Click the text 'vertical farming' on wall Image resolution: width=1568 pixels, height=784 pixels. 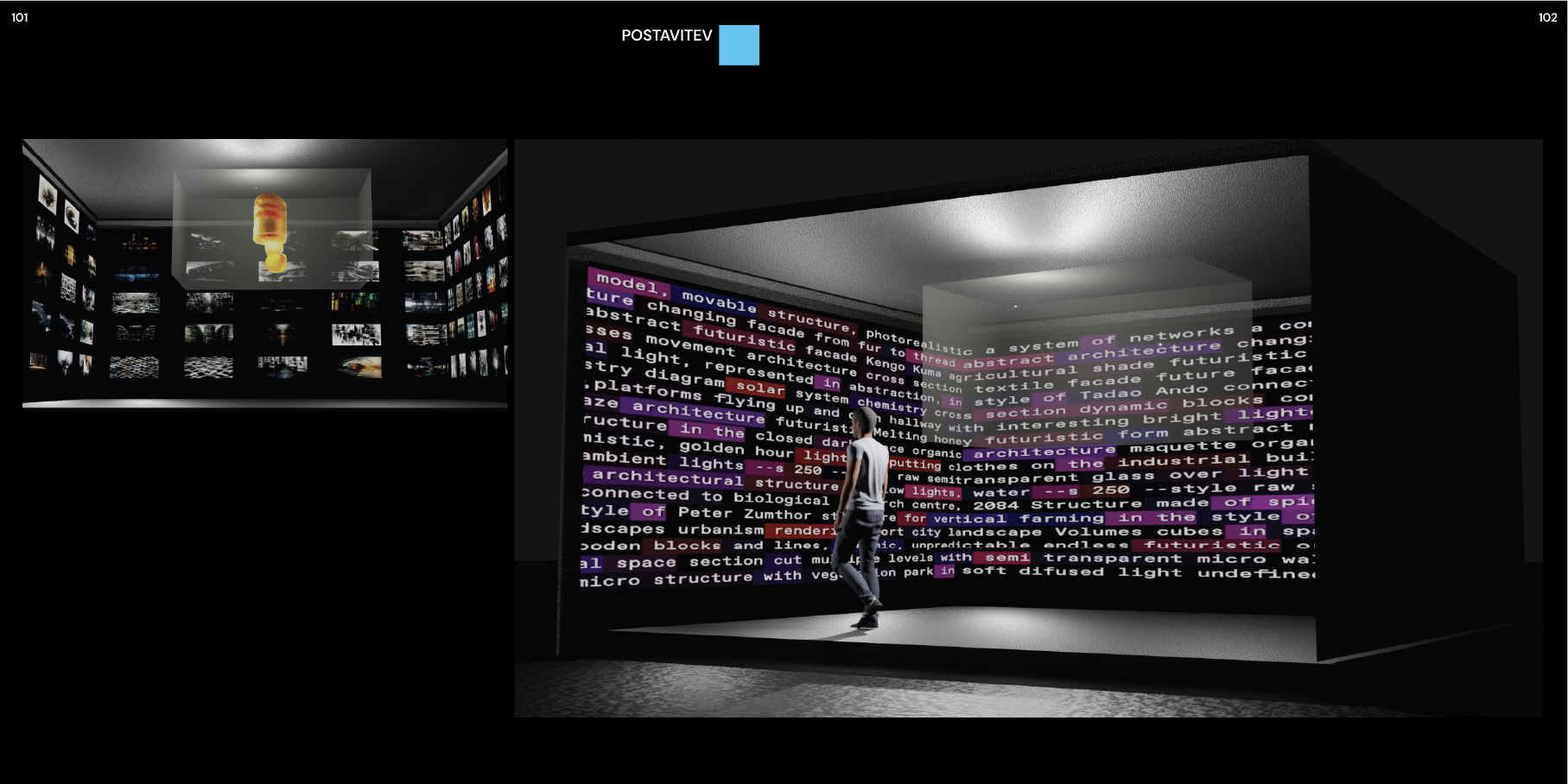pyautogui.click(x=1019, y=519)
